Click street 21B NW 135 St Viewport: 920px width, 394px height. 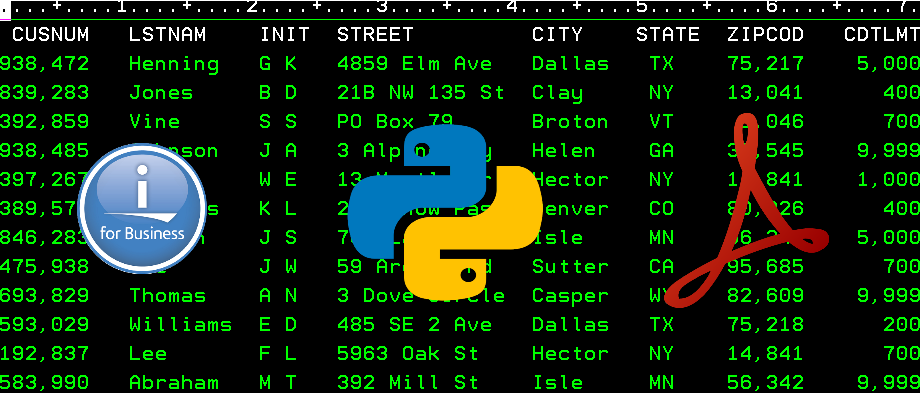(x=421, y=93)
